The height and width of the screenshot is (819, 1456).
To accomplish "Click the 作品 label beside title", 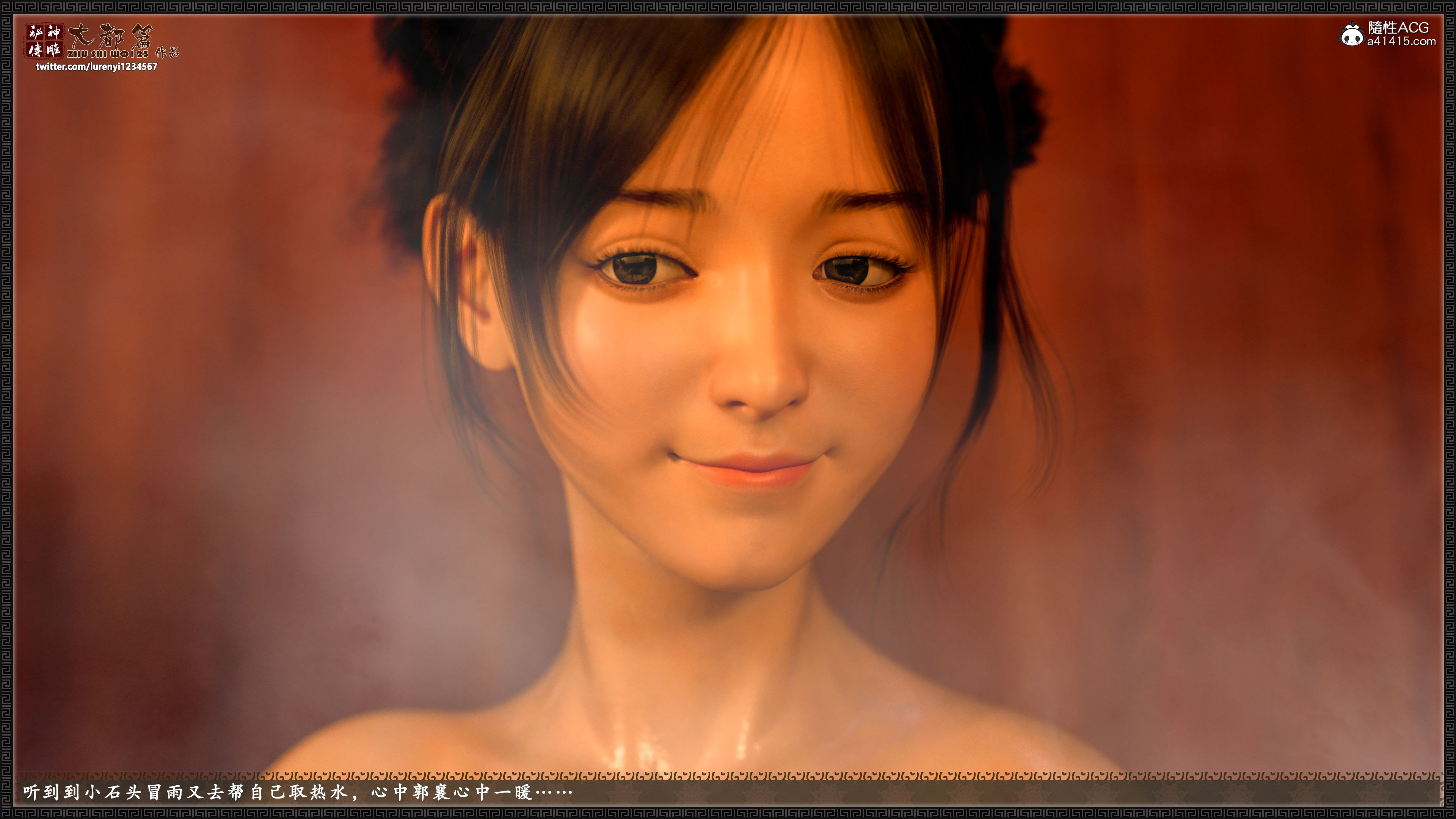I will (x=167, y=53).
